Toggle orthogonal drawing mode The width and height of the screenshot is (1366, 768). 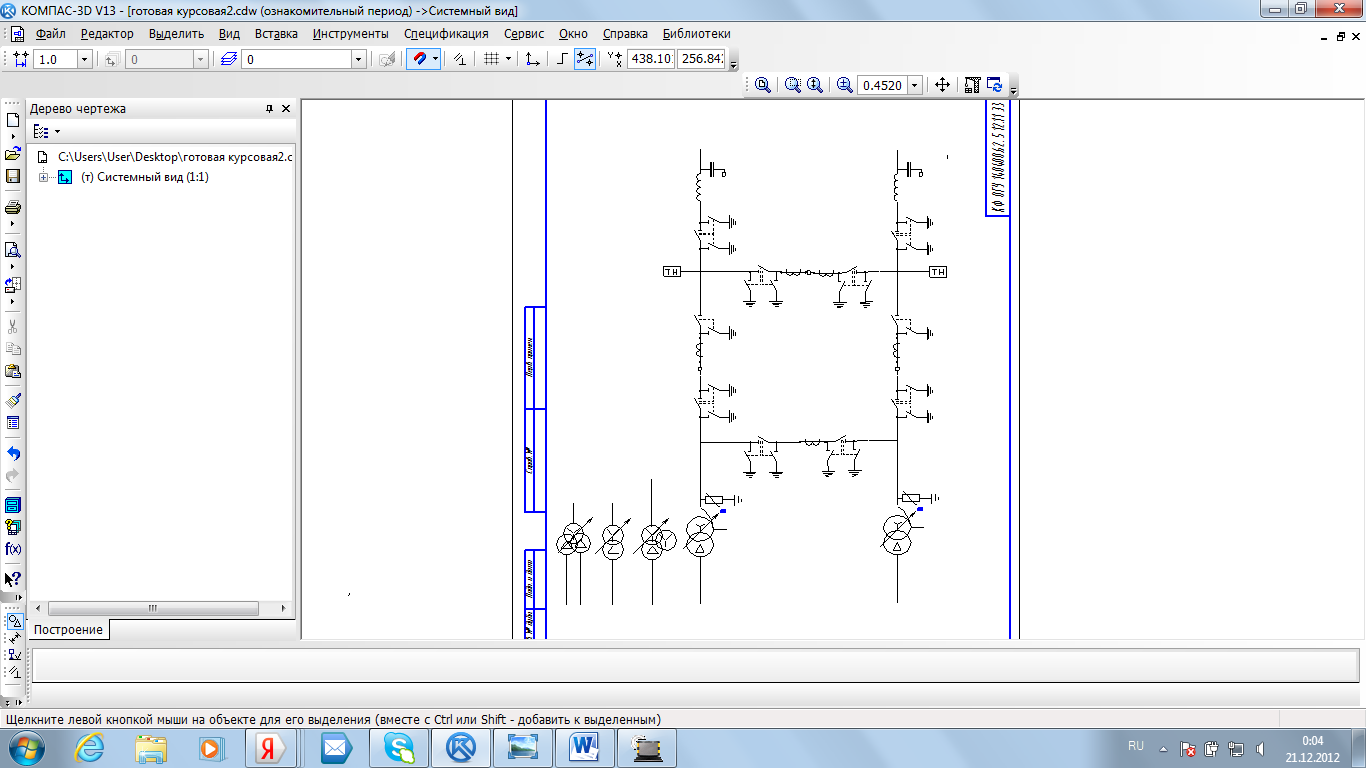[563, 60]
